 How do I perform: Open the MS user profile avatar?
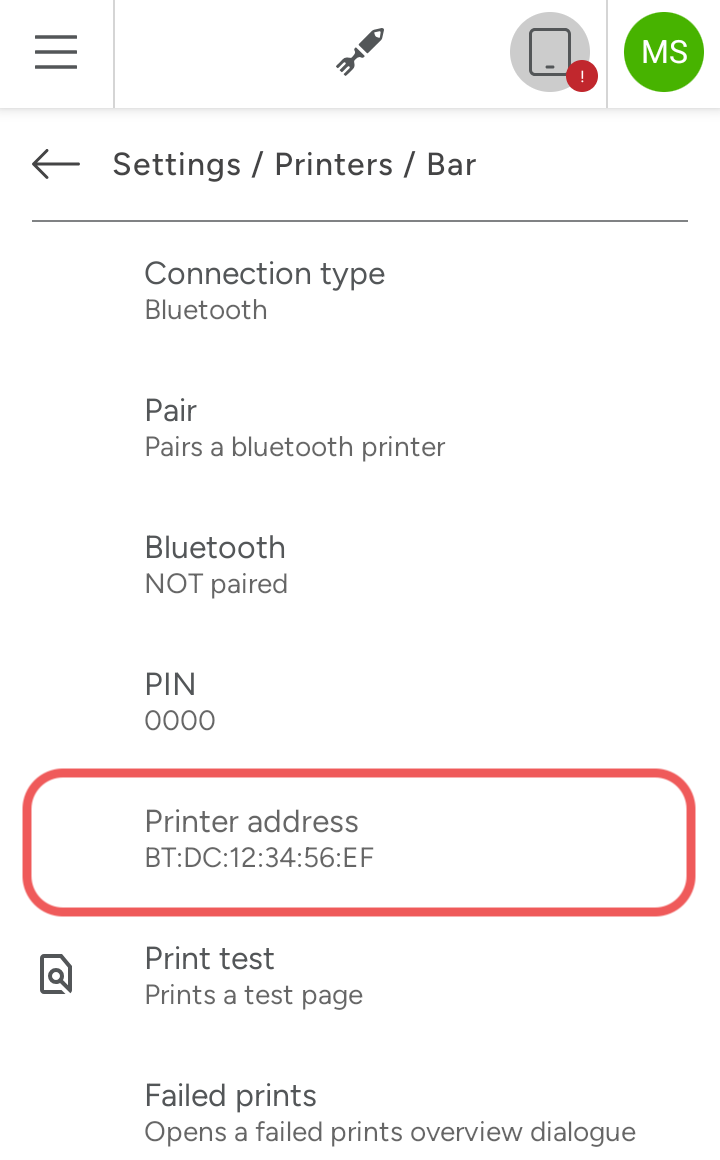(x=664, y=52)
